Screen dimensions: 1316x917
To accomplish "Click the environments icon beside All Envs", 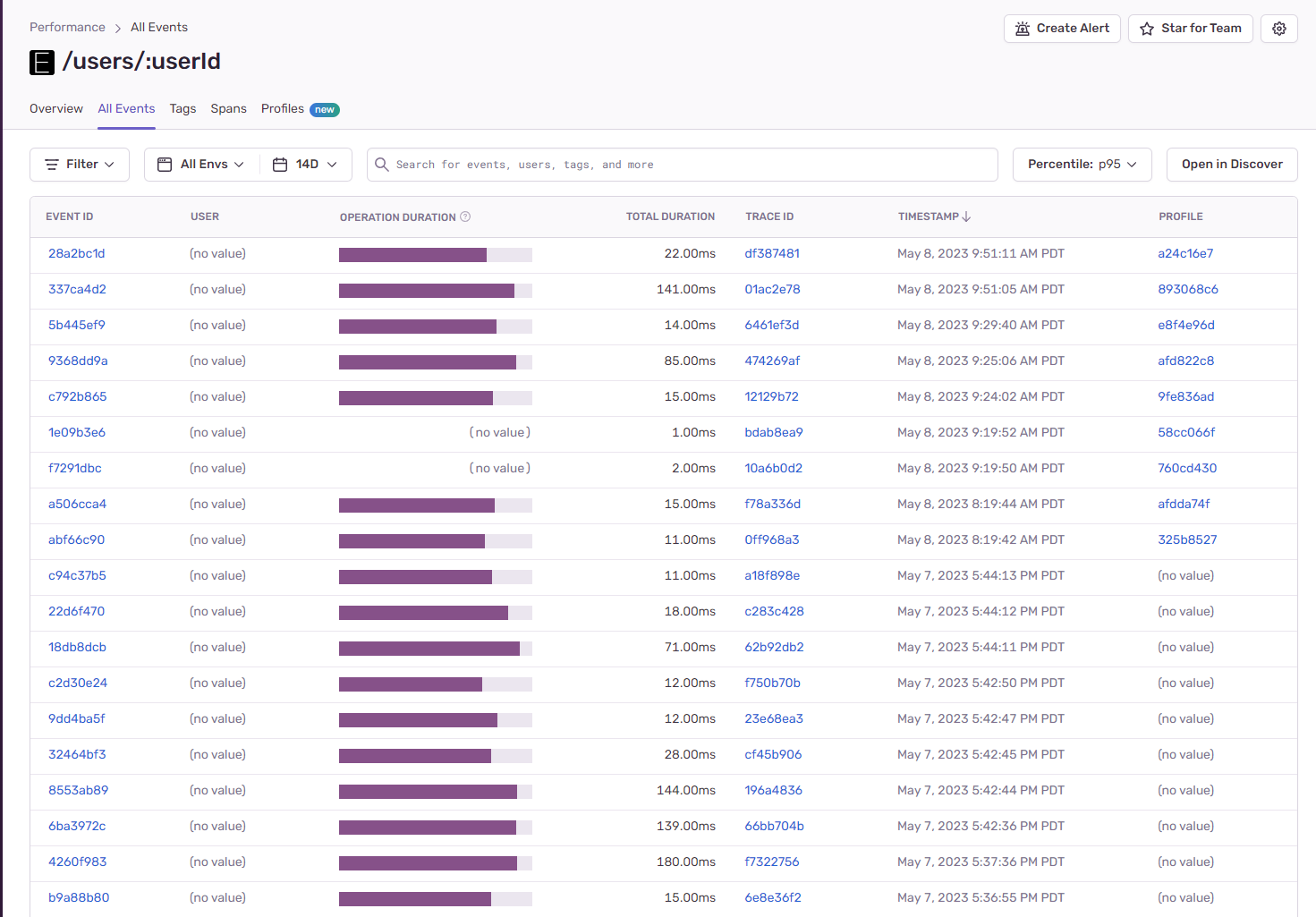I will (x=165, y=164).
